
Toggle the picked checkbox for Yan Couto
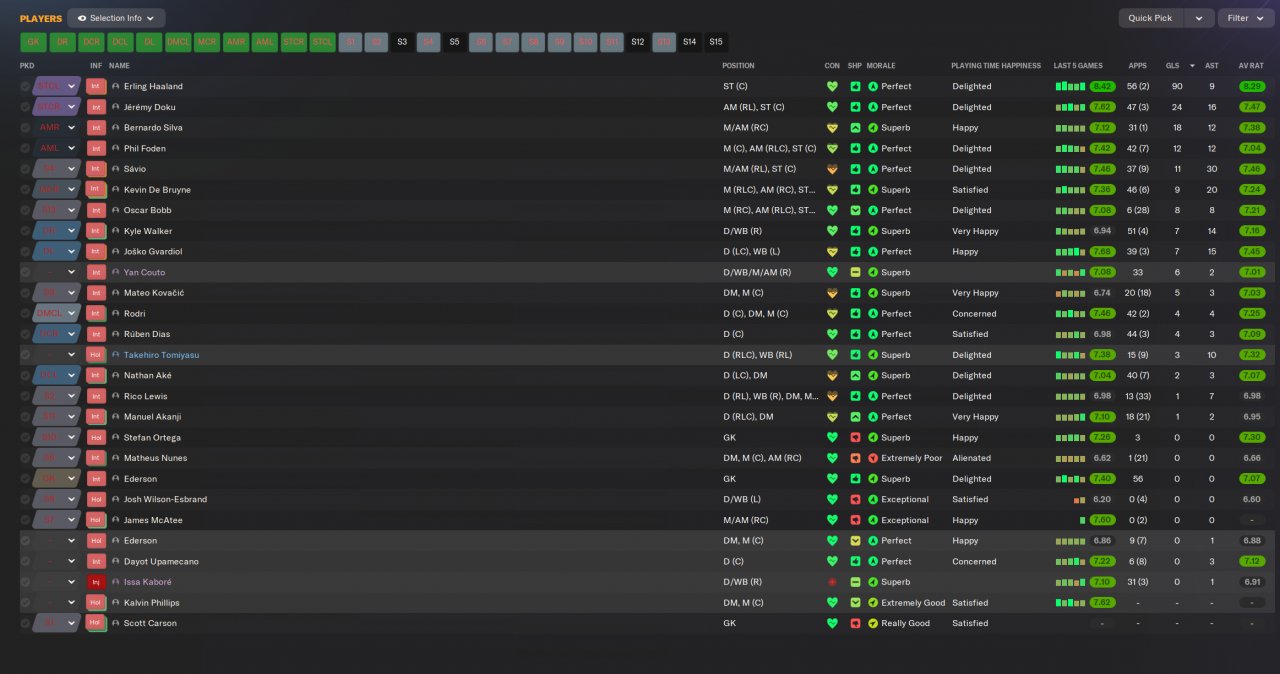(x=25, y=272)
